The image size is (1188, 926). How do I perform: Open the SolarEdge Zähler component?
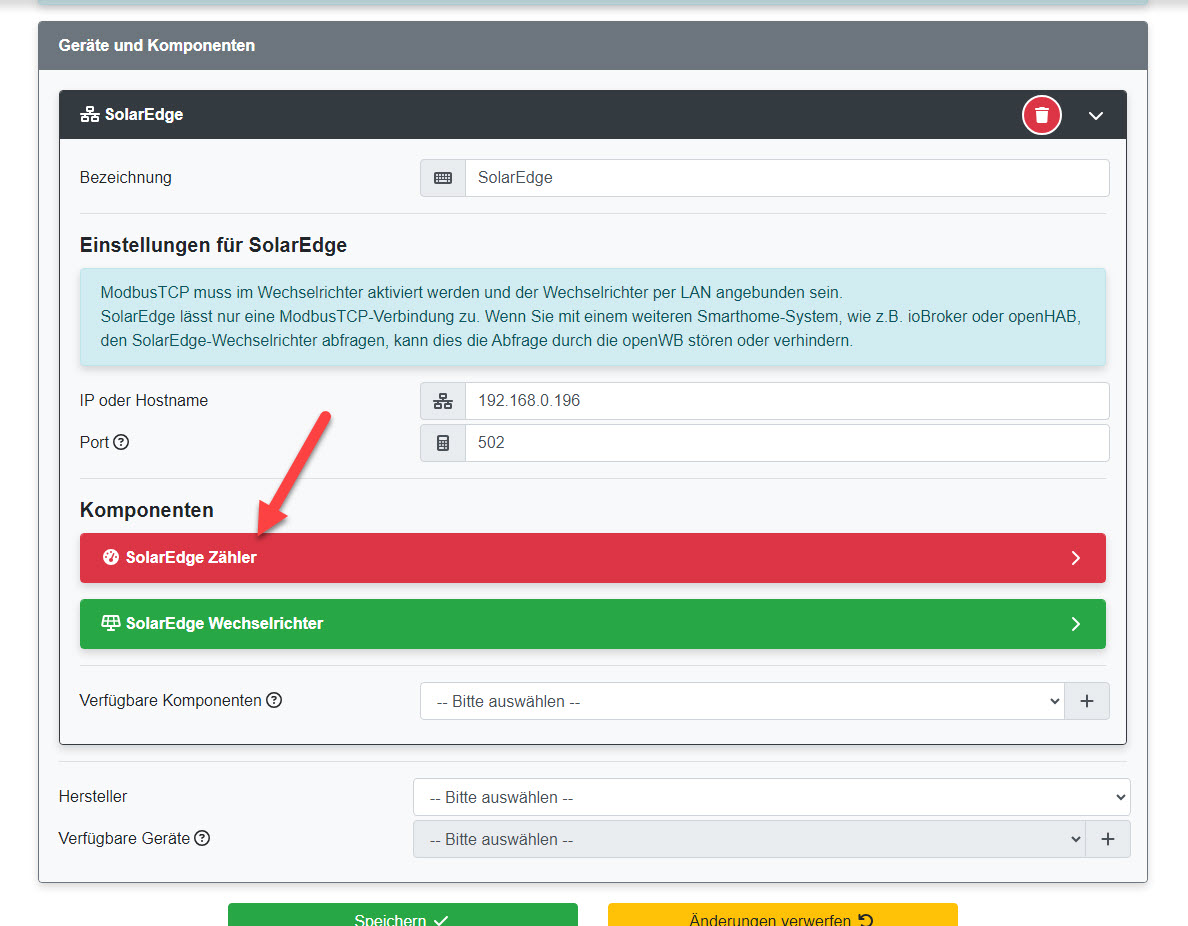[x=592, y=558]
